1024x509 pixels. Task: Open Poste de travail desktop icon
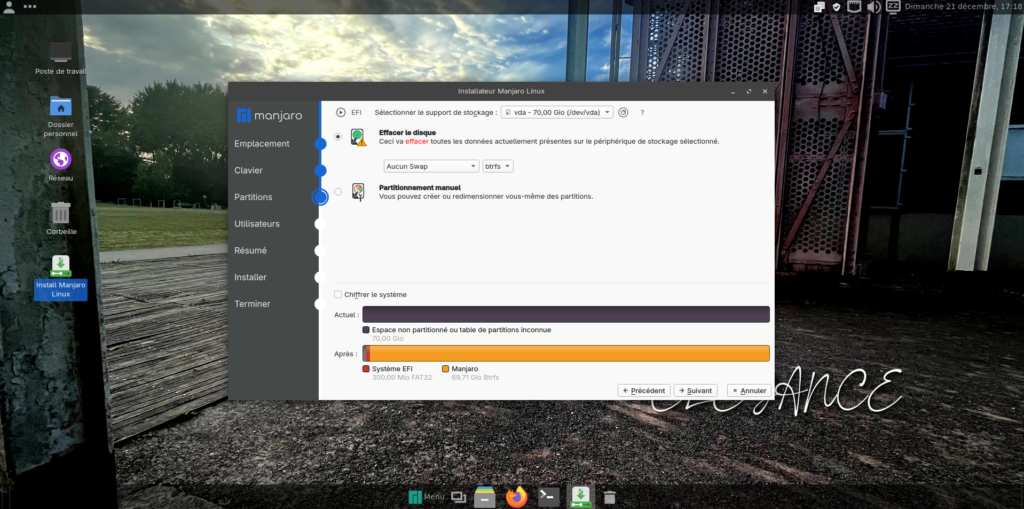pos(61,57)
